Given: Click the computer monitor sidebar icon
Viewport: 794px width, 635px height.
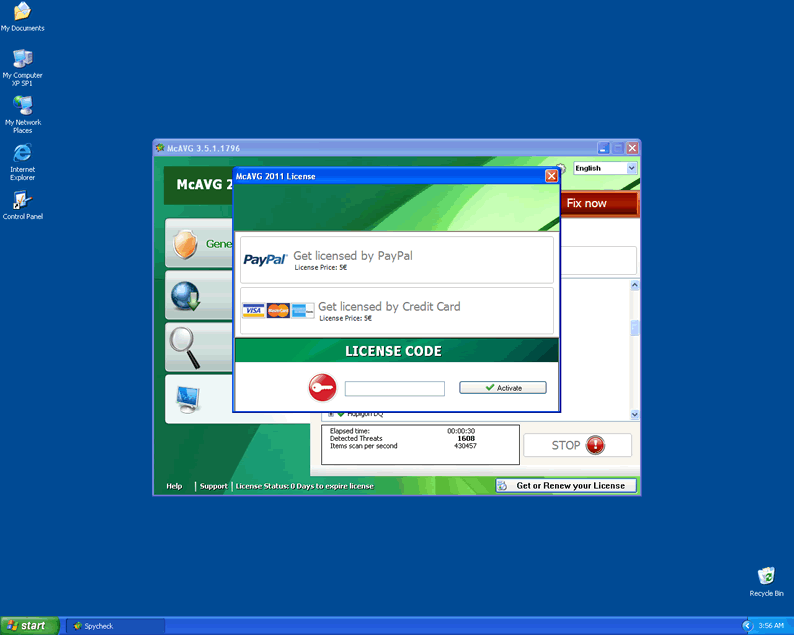Looking at the screenshot, I should click(x=187, y=398).
